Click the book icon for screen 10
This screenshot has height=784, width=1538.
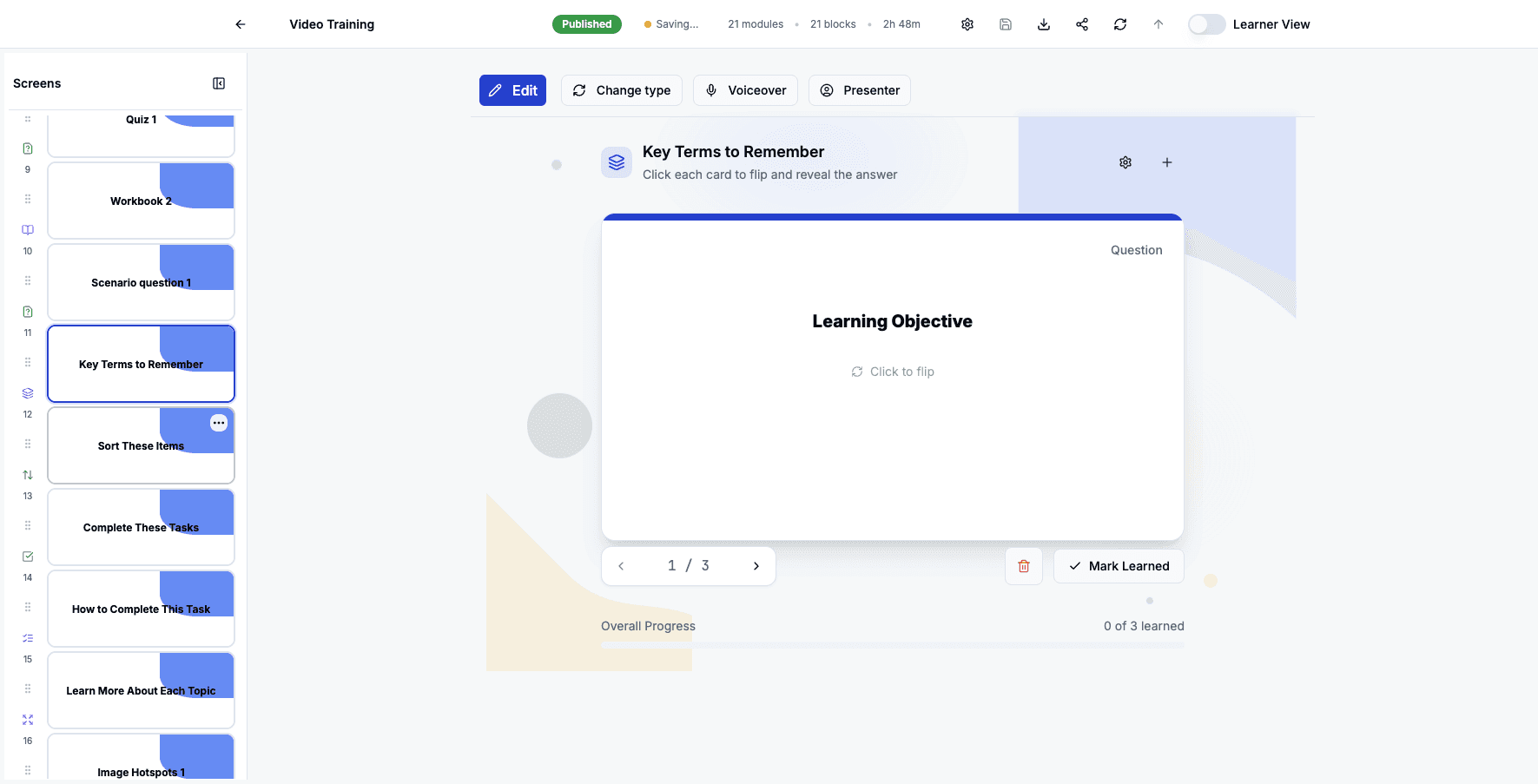point(28,230)
